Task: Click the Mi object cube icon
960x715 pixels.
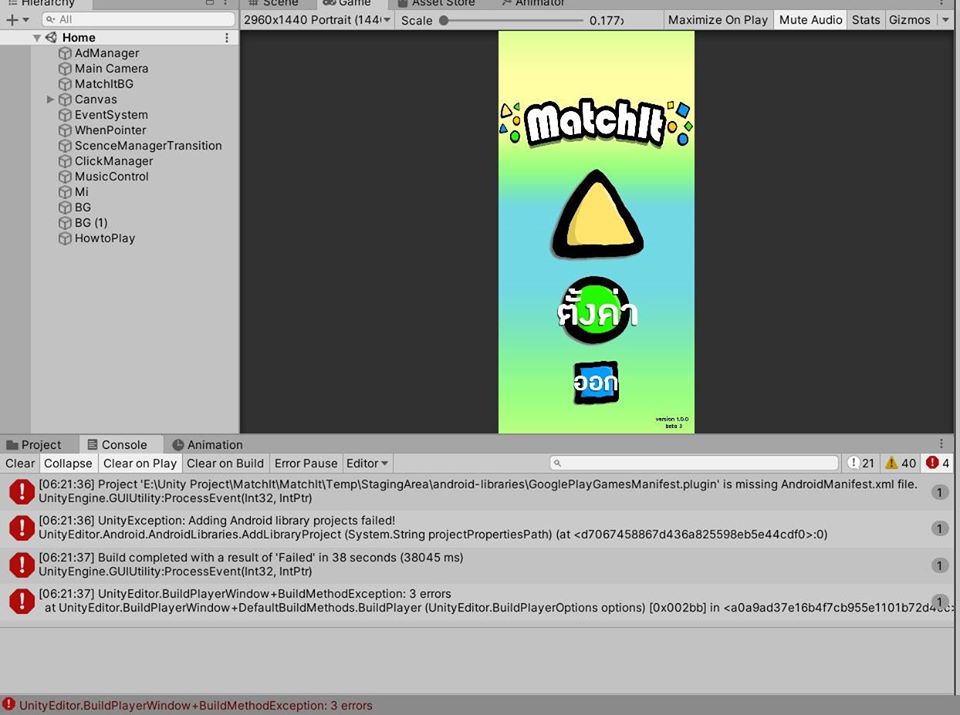Action: point(65,192)
